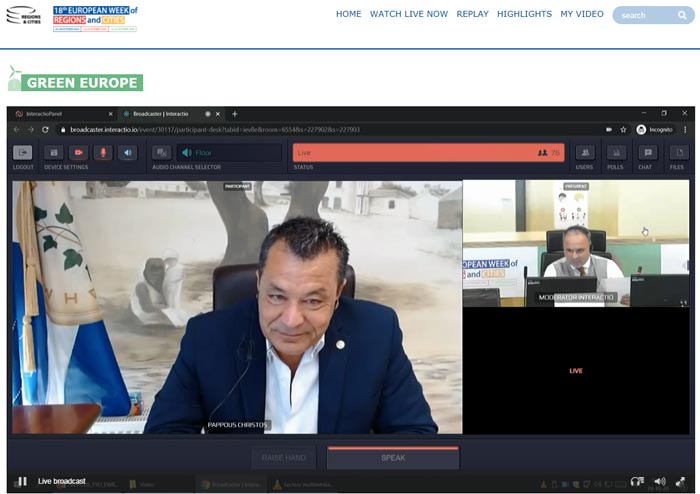Switch to the InteractioPanel browser tab
Image resolution: width=700 pixels, height=494 pixels.
coord(63,114)
